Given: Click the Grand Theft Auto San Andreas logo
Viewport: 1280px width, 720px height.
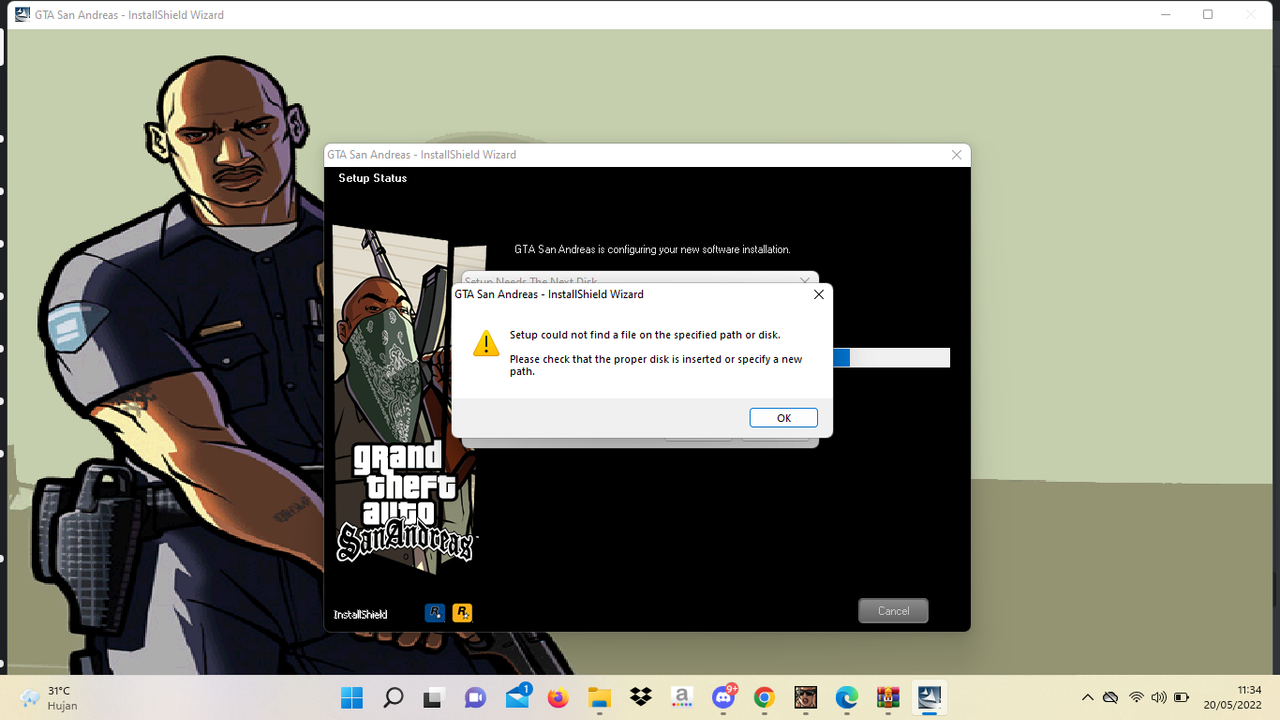Looking at the screenshot, I should click(406, 501).
